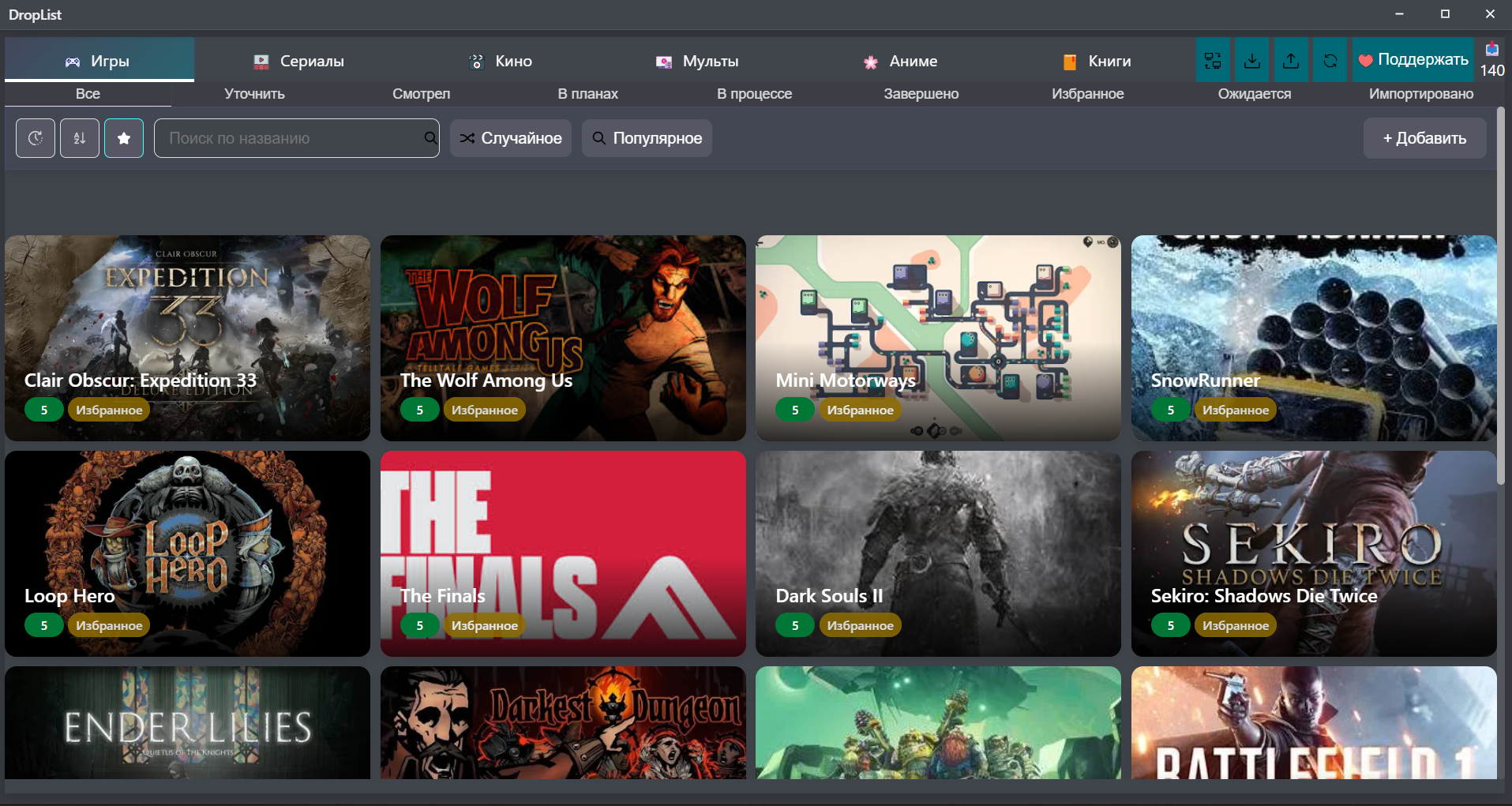Click the download/import arrow icon
The height and width of the screenshot is (806, 1512).
coord(1252,60)
